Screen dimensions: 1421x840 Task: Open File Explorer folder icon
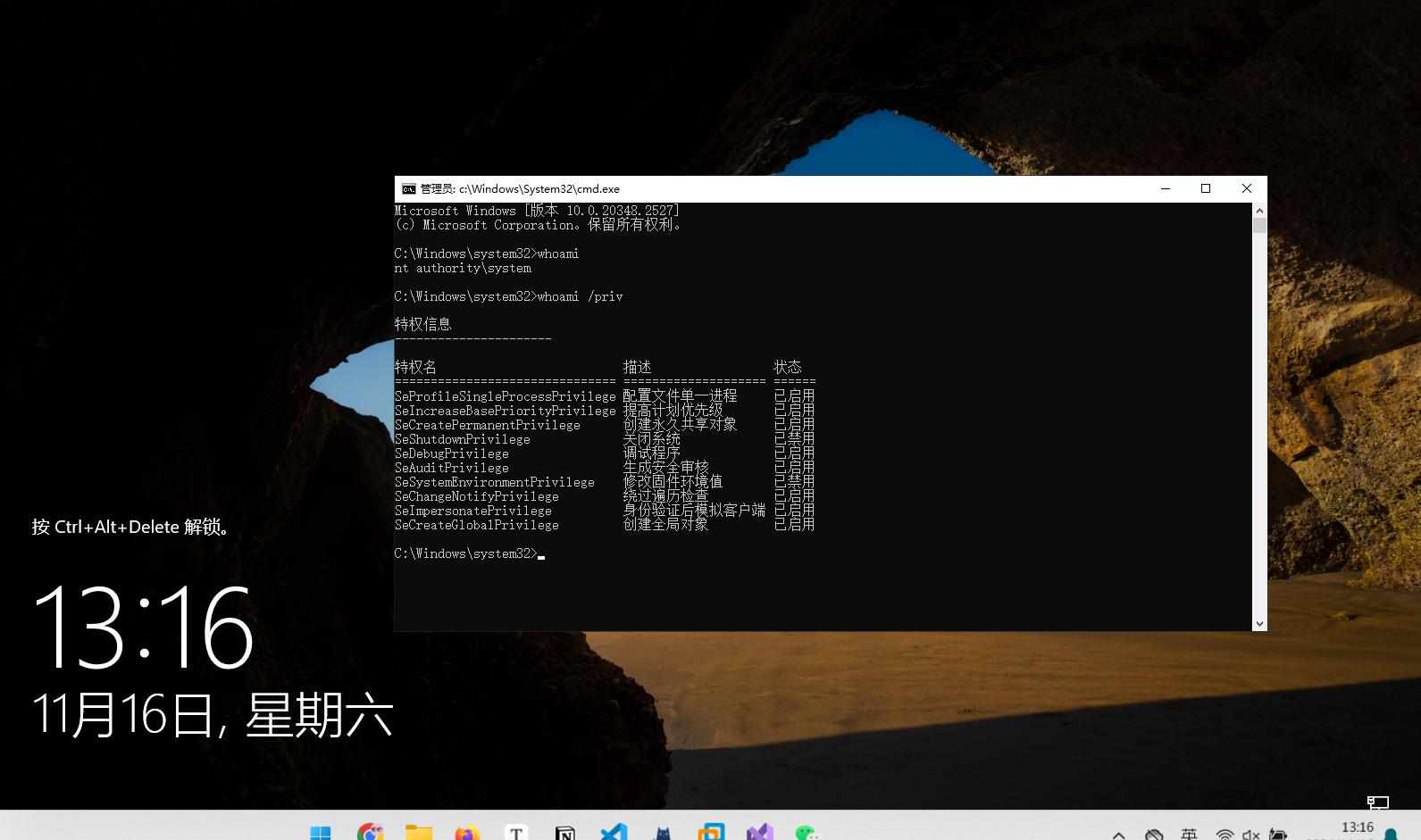tap(418, 833)
